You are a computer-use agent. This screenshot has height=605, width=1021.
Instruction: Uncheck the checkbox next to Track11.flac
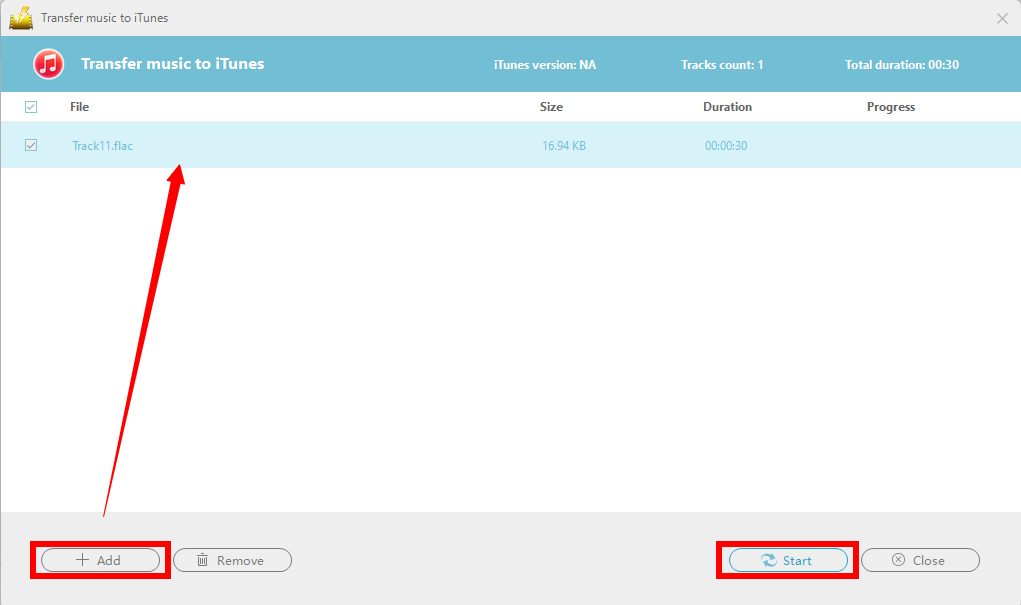31,145
